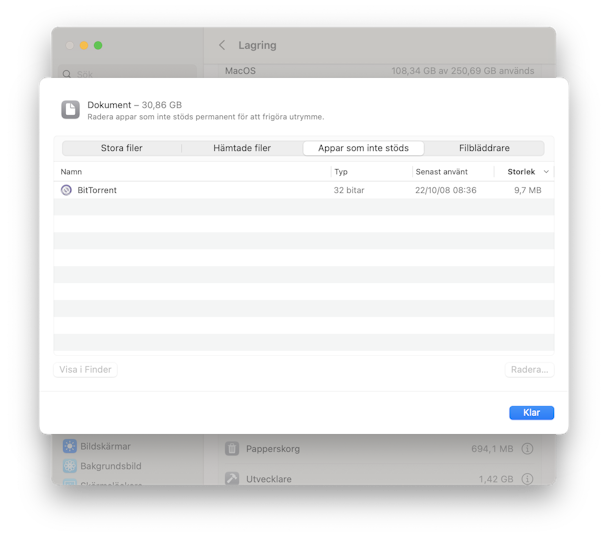
Task: Select the Appar som inte stöds tab
Action: coord(363,148)
